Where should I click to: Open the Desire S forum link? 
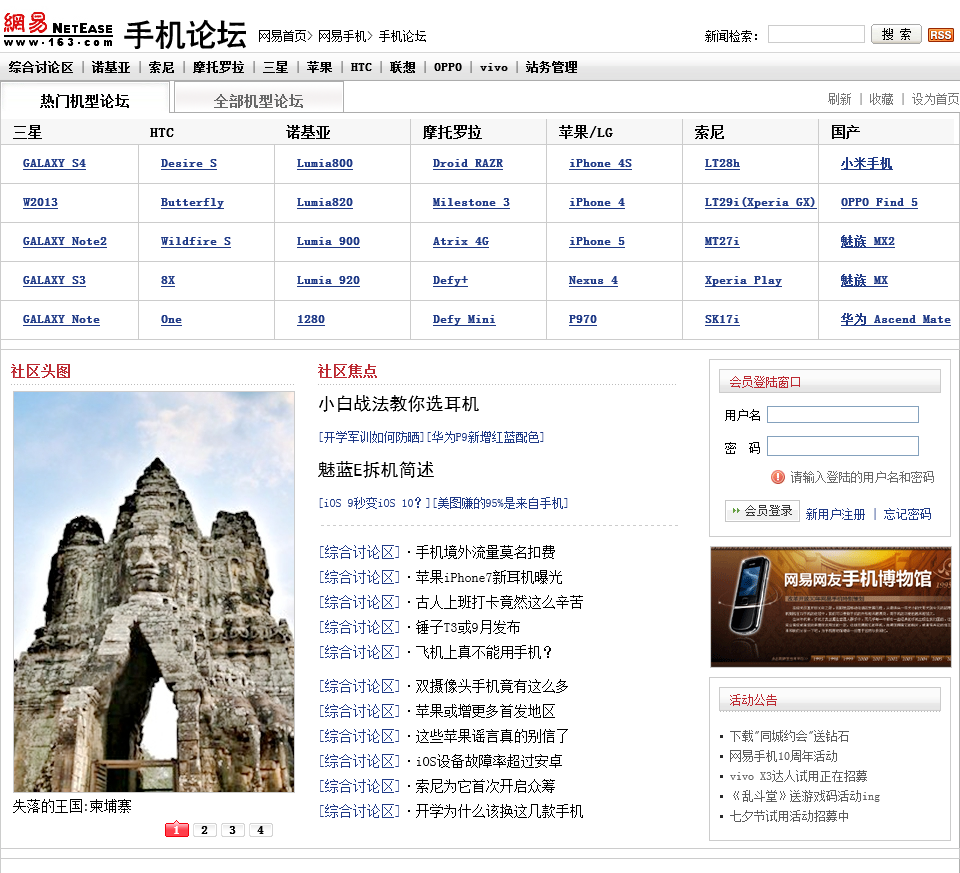point(189,163)
